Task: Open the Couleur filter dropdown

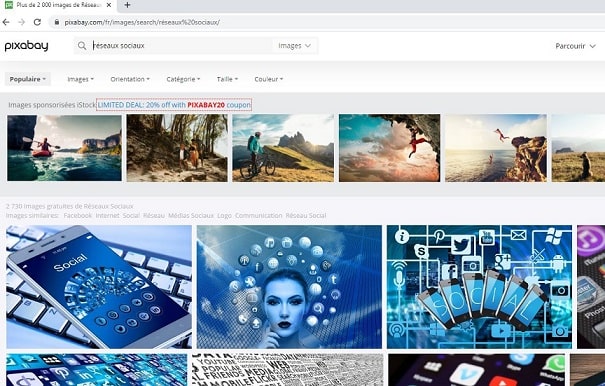Action: (x=269, y=79)
